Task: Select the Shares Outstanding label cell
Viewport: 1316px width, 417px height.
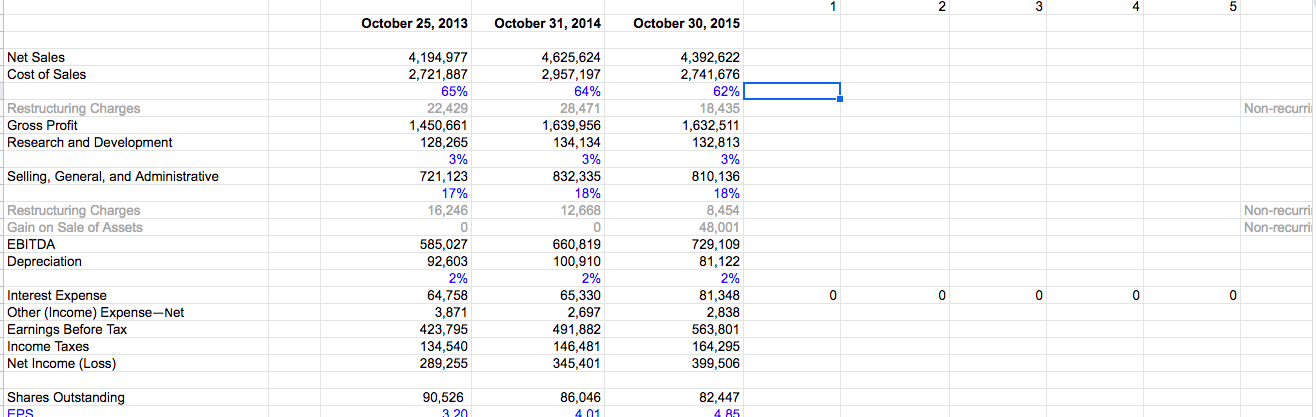Action: click(66, 397)
